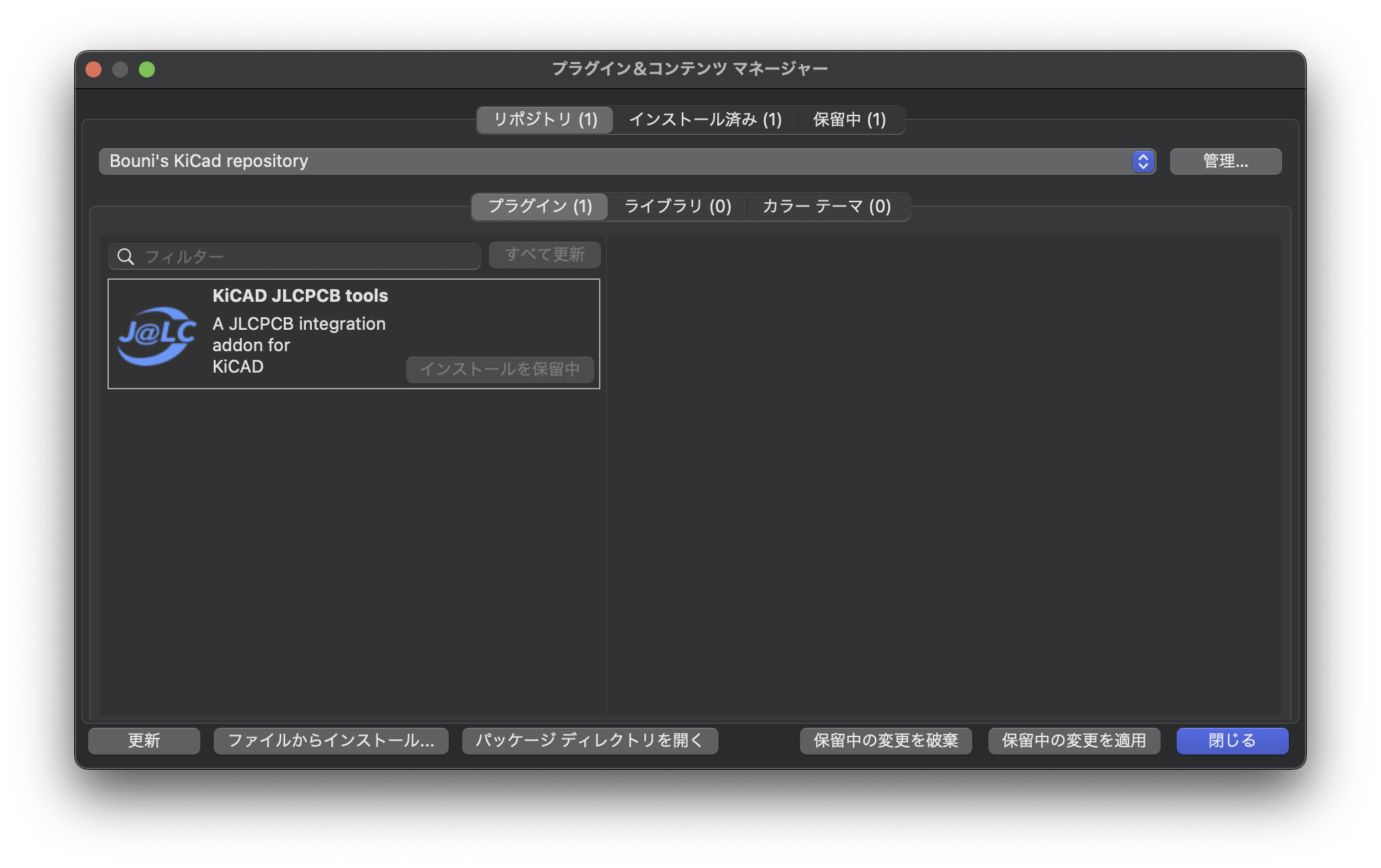Click the インストールを保留中 button
1381x868 pixels.
[500, 370]
